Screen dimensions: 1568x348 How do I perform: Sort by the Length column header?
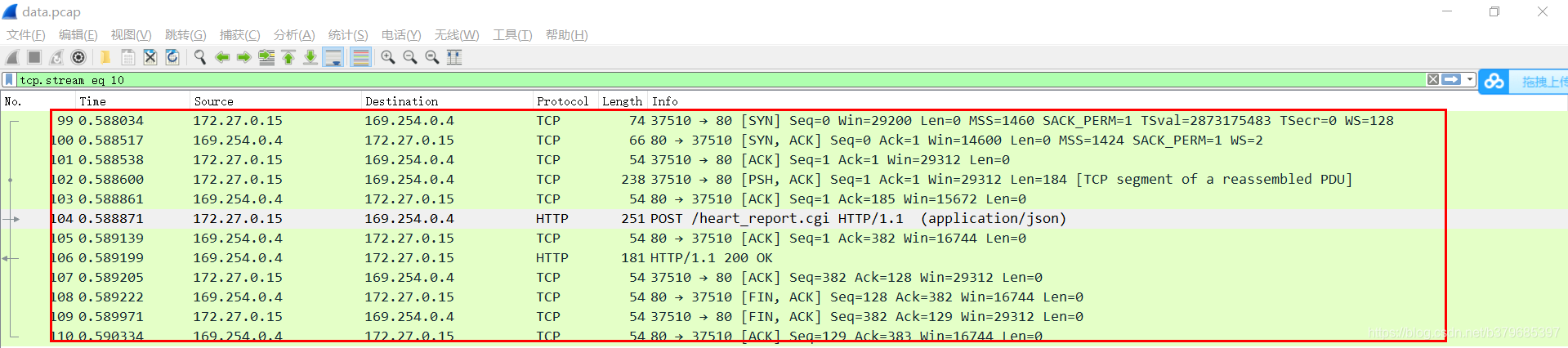click(x=623, y=101)
